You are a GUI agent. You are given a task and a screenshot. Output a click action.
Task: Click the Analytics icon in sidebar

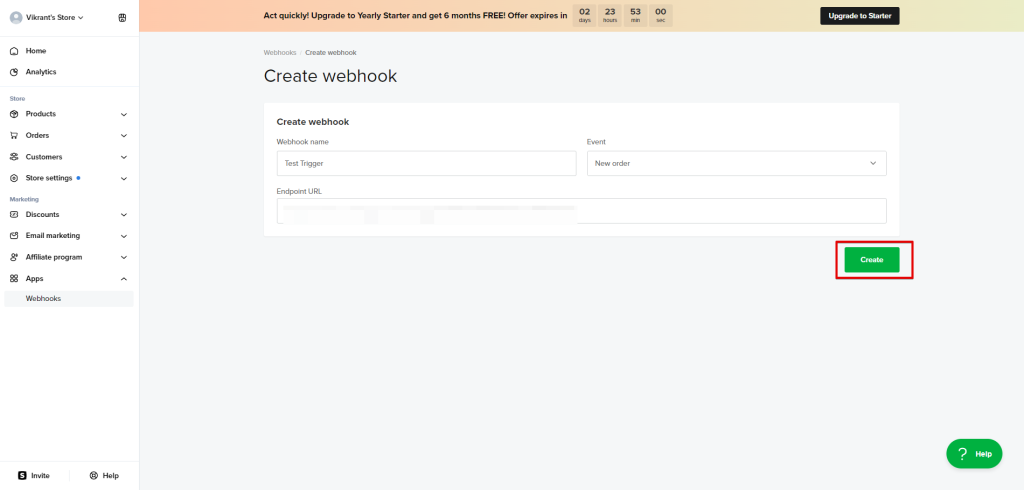pyautogui.click(x=14, y=72)
